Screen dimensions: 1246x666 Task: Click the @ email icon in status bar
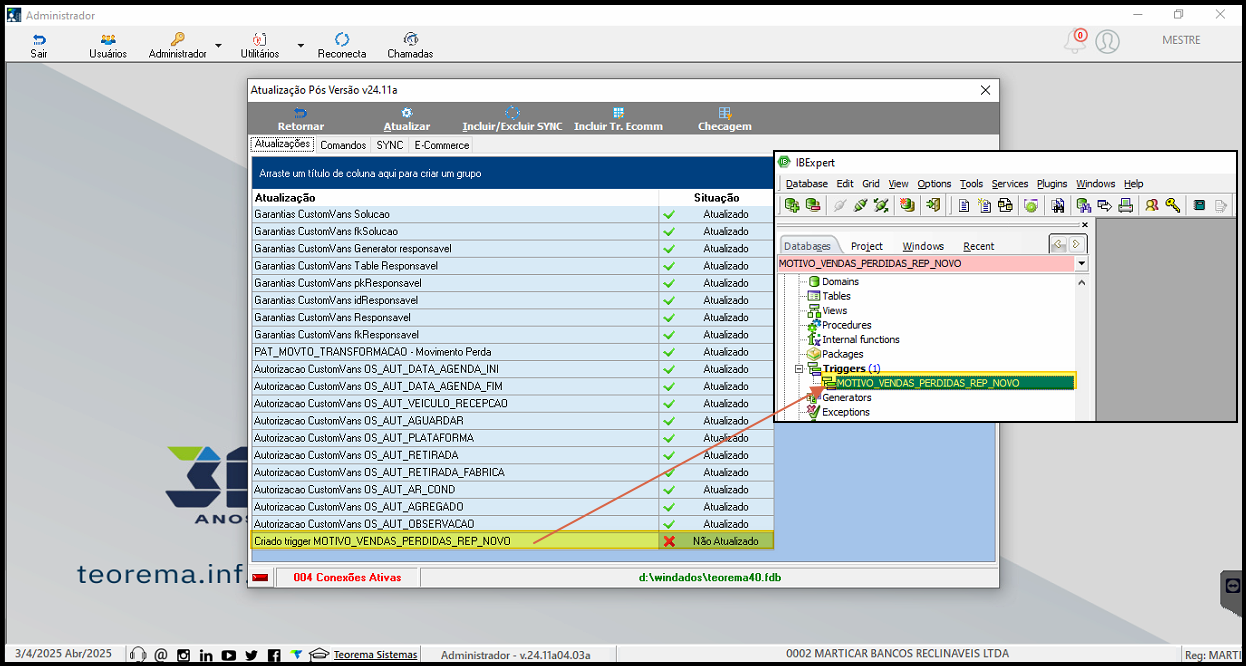pos(161,655)
